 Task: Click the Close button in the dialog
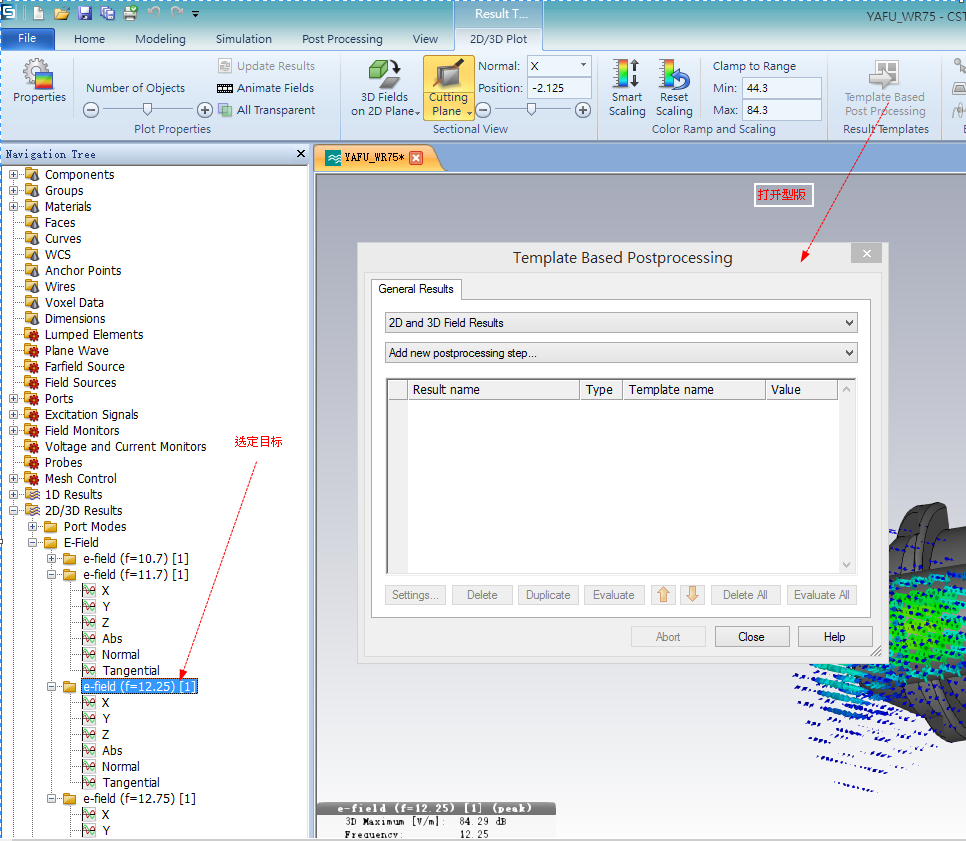tap(752, 637)
